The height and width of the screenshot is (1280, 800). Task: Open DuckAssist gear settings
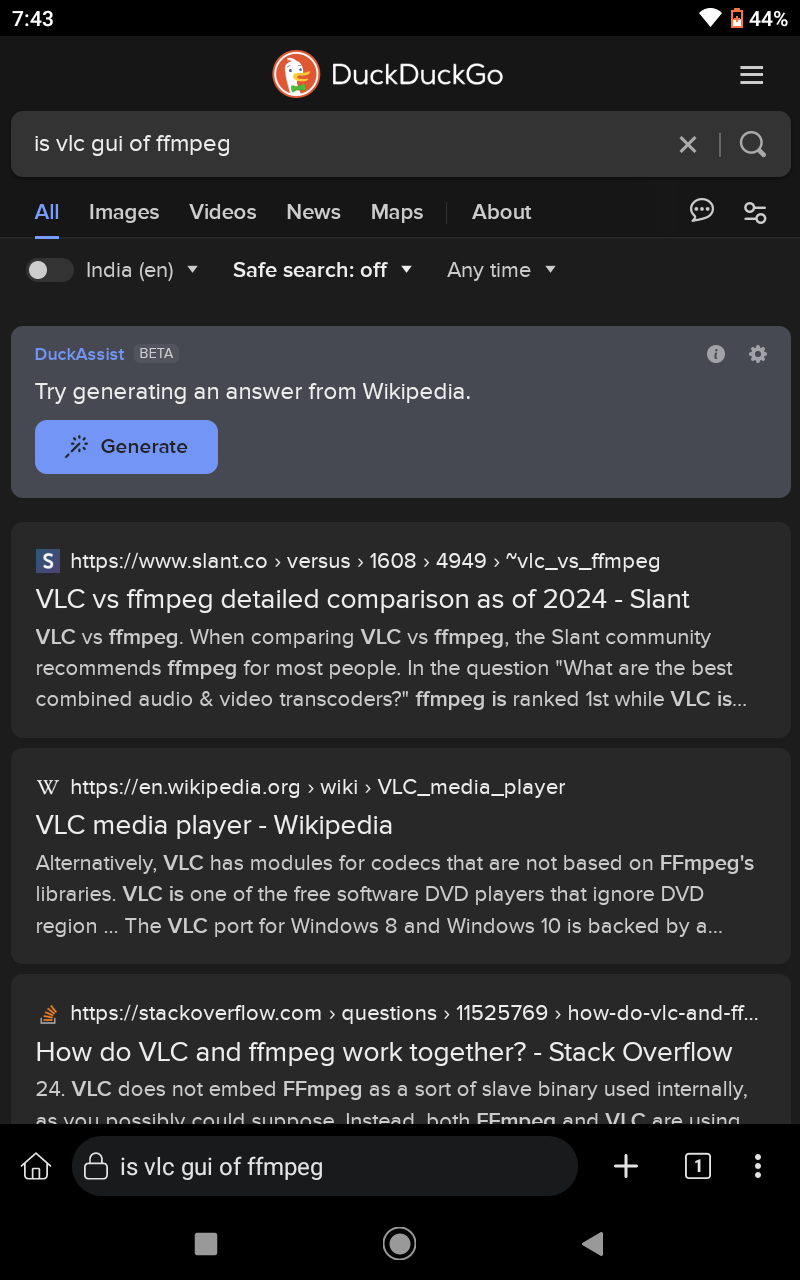click(x=758, y=354)
